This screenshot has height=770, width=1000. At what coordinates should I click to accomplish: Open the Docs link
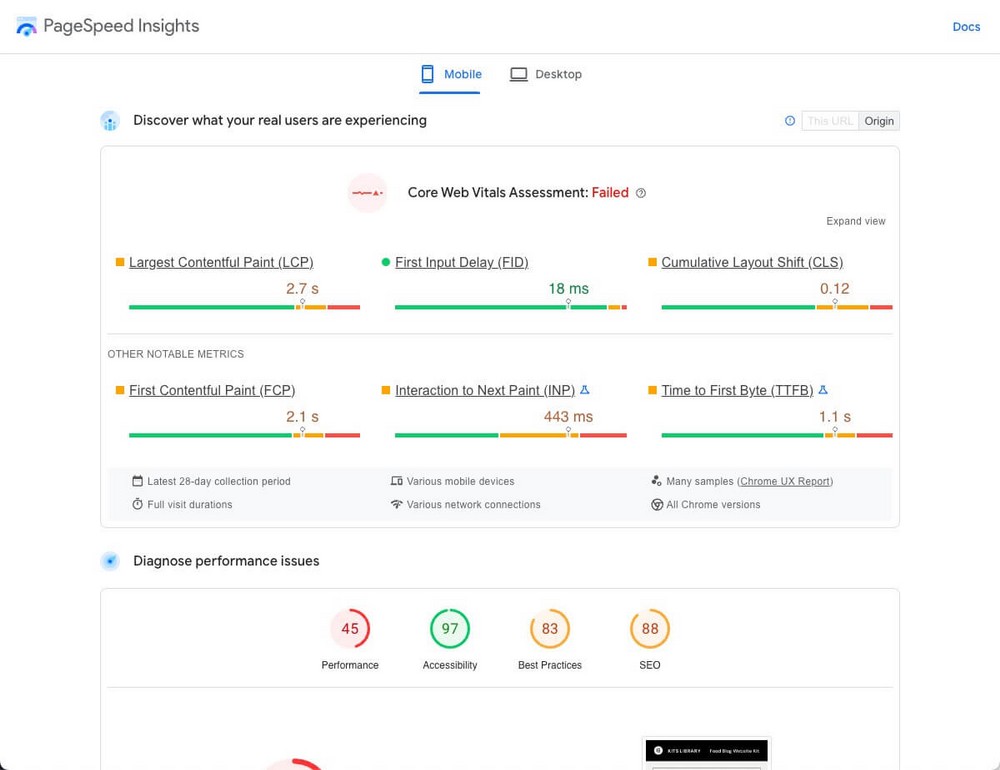click(x=966, y=27)
